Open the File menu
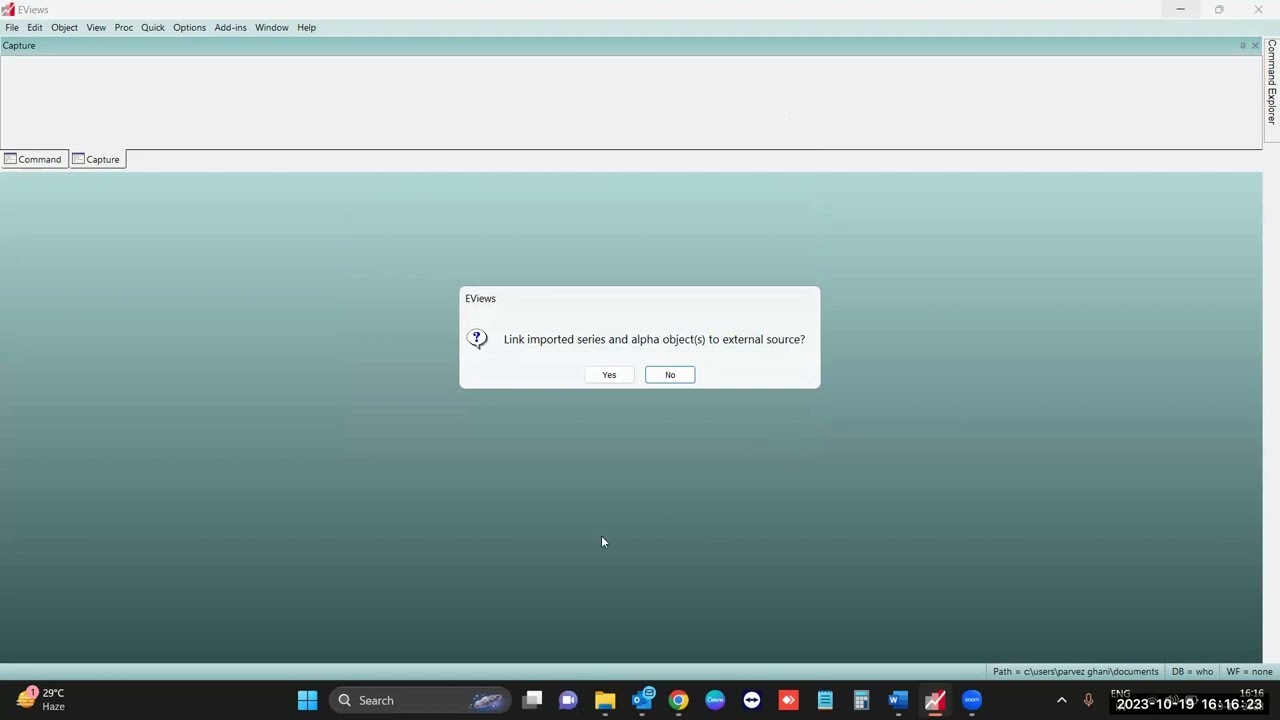 [12, 28]
